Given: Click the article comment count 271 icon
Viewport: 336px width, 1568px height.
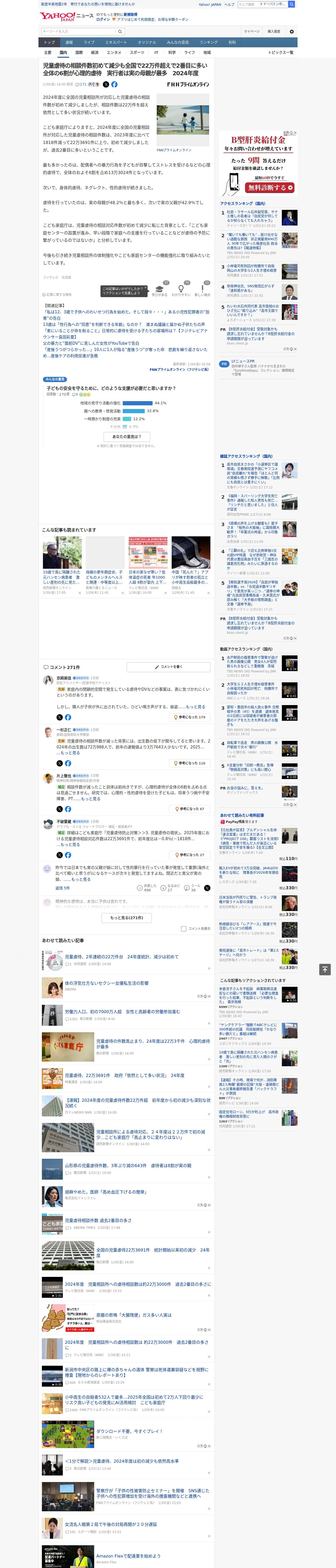Looking at the screenshot, I should click(x=82, y=85).
